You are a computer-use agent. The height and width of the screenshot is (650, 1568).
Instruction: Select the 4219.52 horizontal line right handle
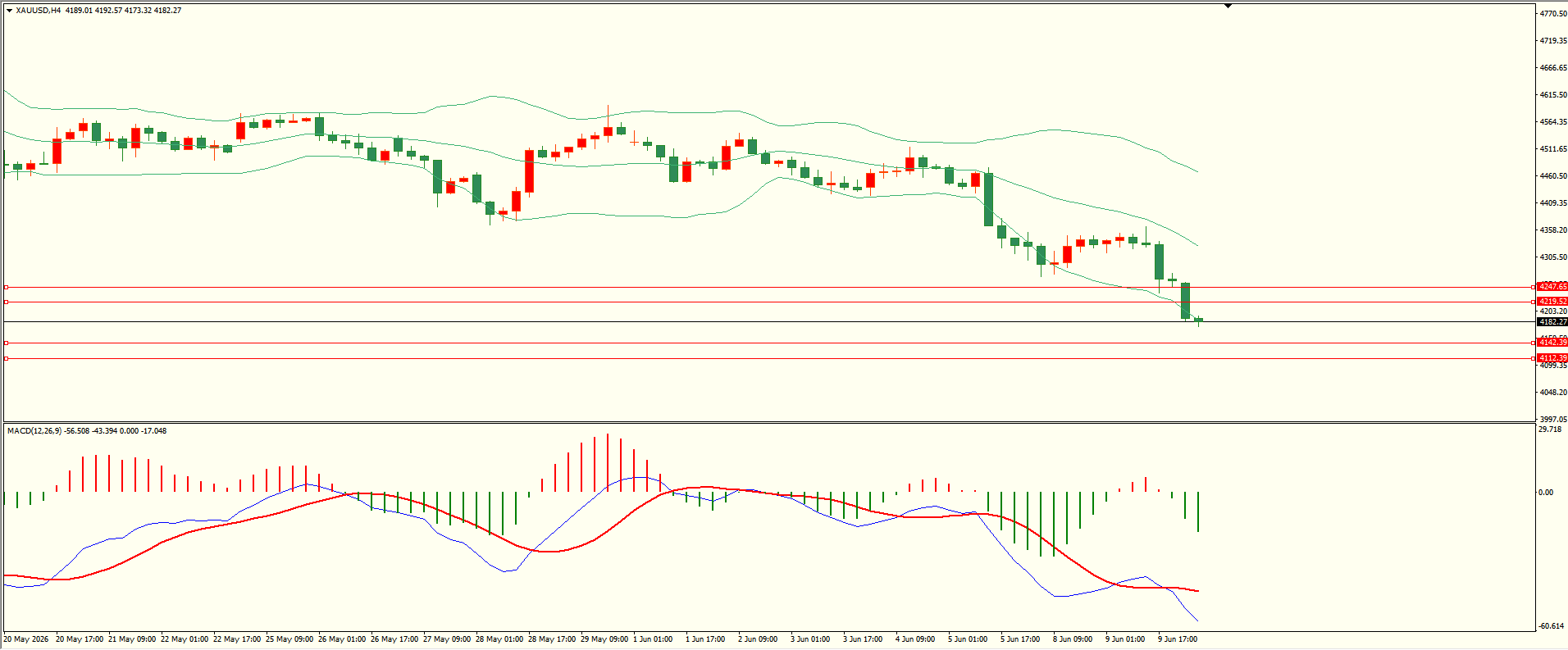click(1534, 302)
